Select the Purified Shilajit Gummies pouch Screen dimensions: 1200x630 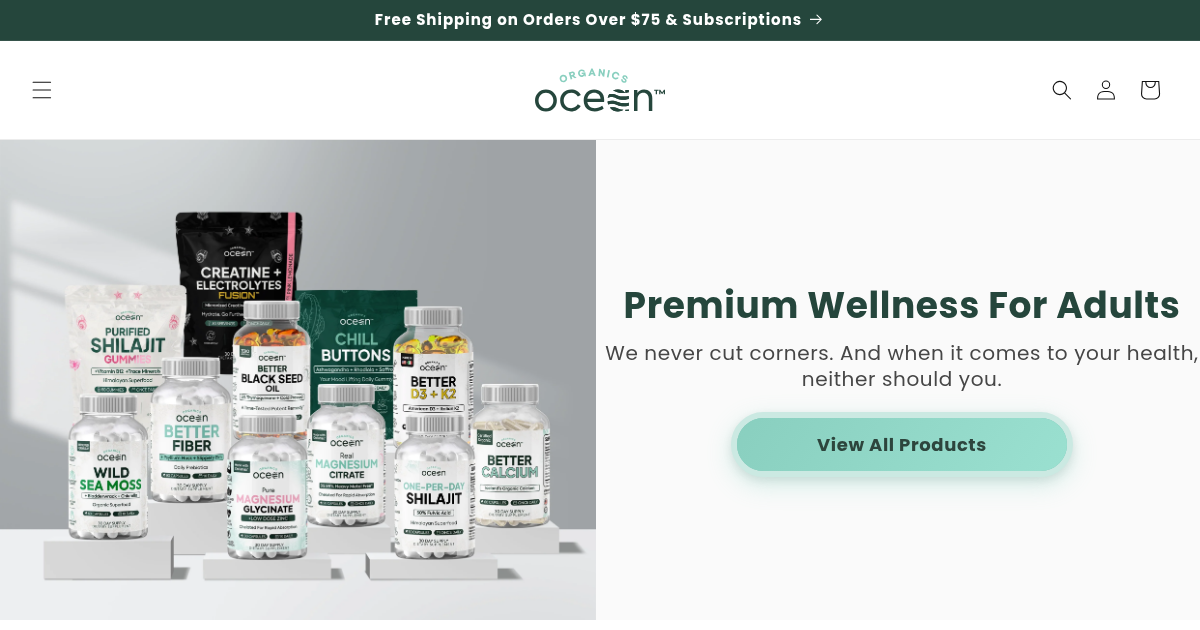(115, 335)
